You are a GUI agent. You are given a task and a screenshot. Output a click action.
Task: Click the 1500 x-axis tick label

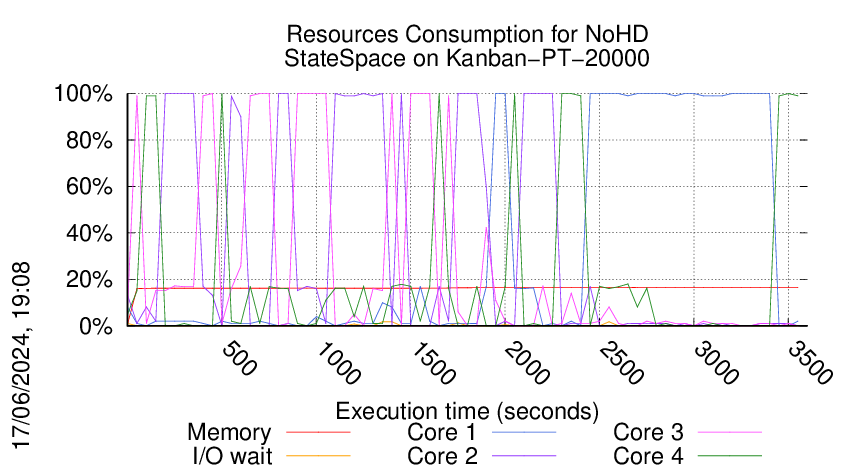click(x=432, y=363)
